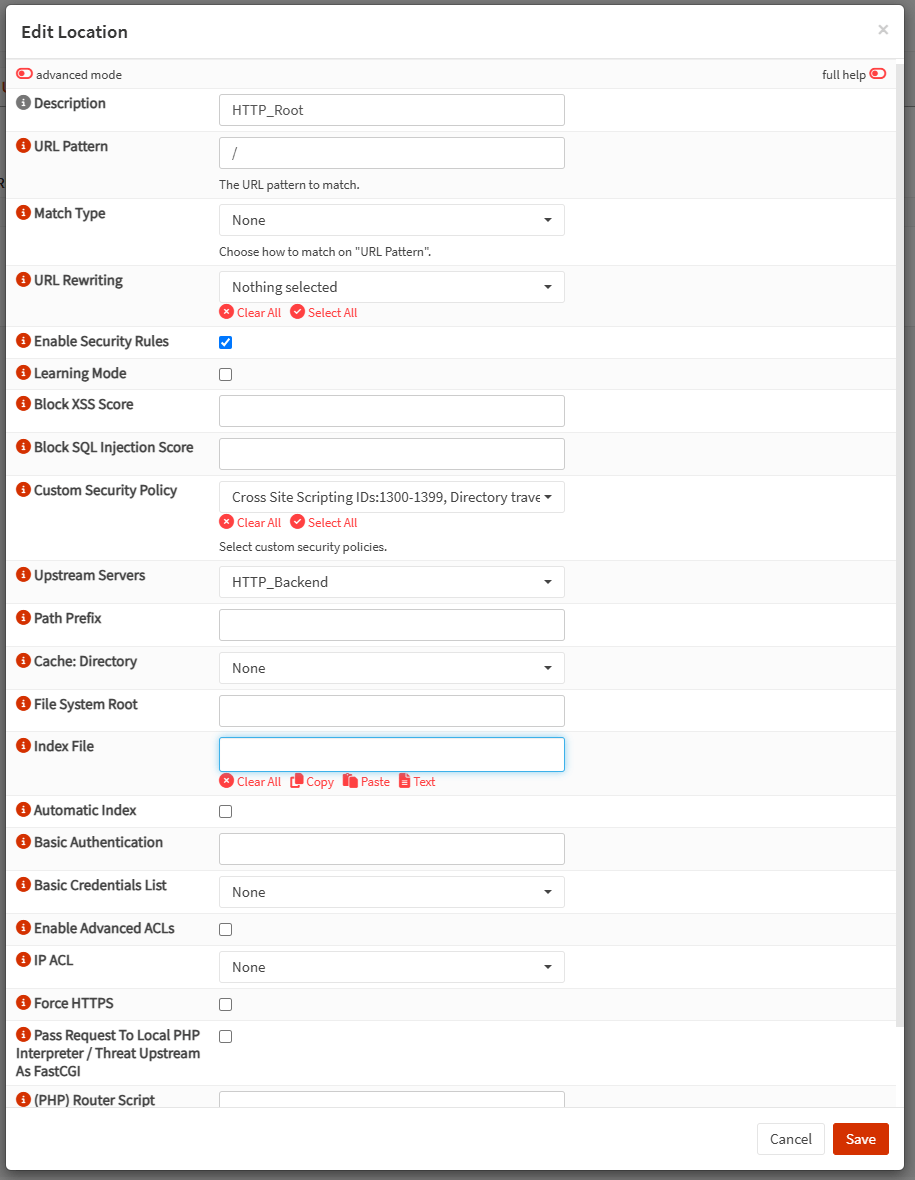Click the Paste icon under Index File
This screenshot has width=915, height=1180.
[350, 781]
